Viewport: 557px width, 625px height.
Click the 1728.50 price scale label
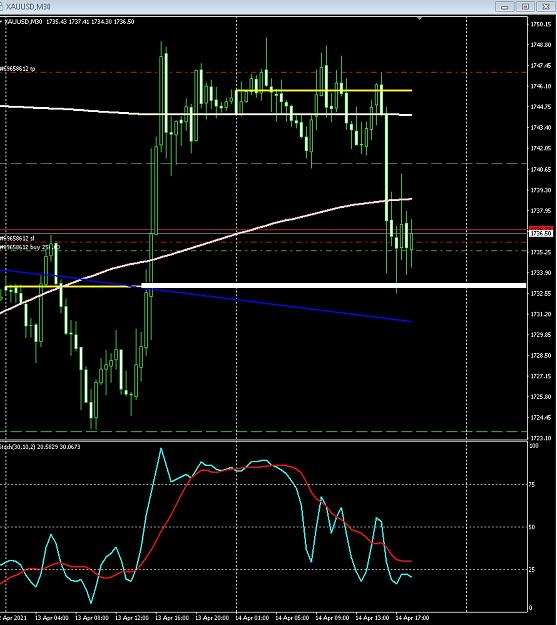541,355
